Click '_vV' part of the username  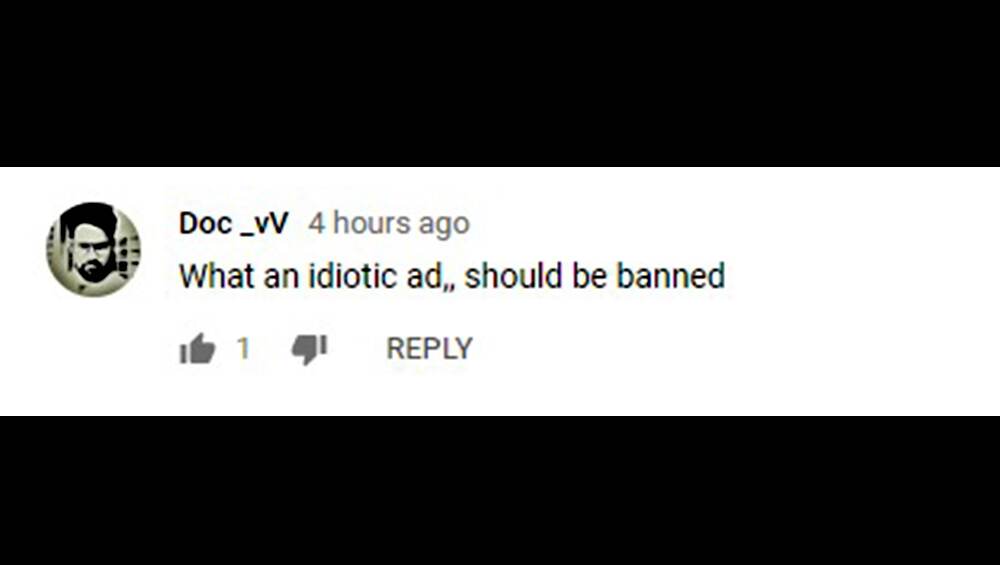265,225
